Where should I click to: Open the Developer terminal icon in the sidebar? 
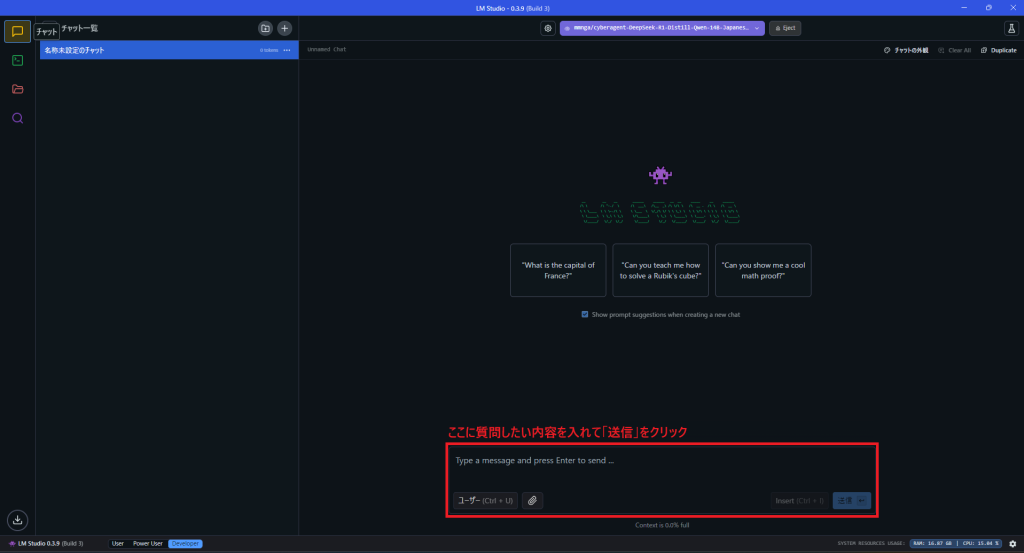coord(17,60)
